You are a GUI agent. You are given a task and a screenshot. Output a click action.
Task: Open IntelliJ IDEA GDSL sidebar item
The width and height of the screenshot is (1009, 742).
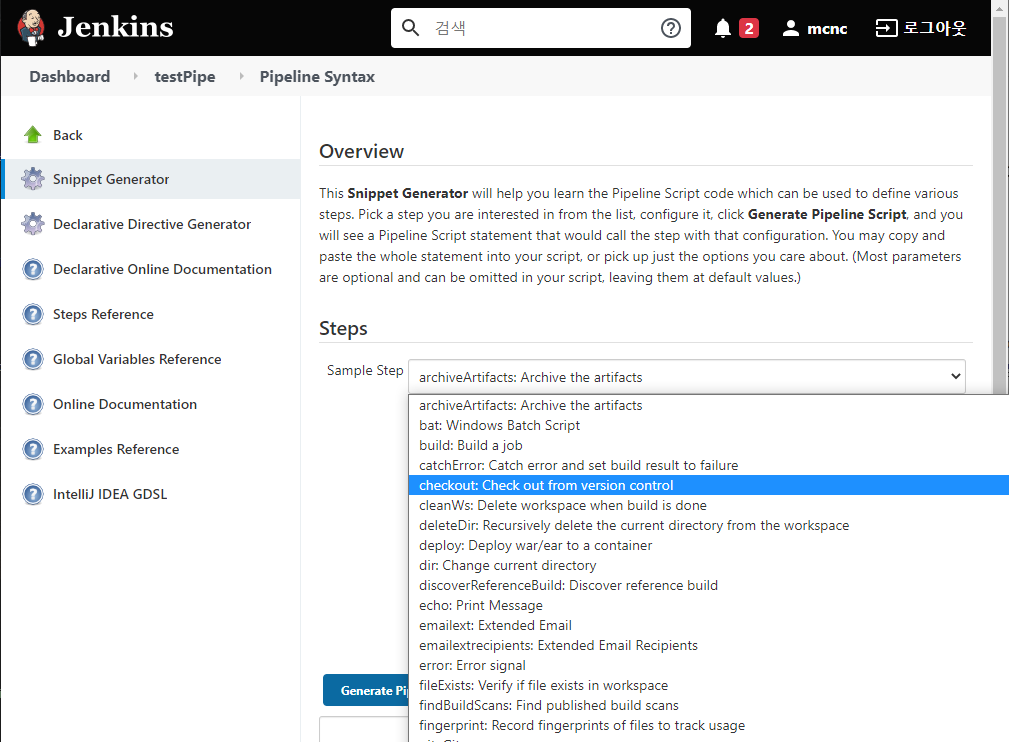pos(110,494)
